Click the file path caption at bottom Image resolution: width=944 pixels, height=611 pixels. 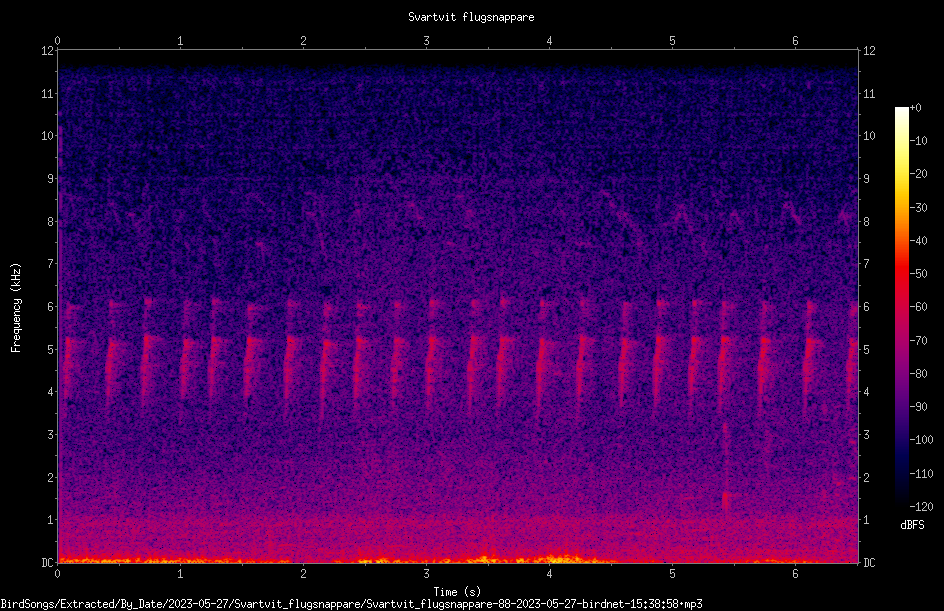351,604
